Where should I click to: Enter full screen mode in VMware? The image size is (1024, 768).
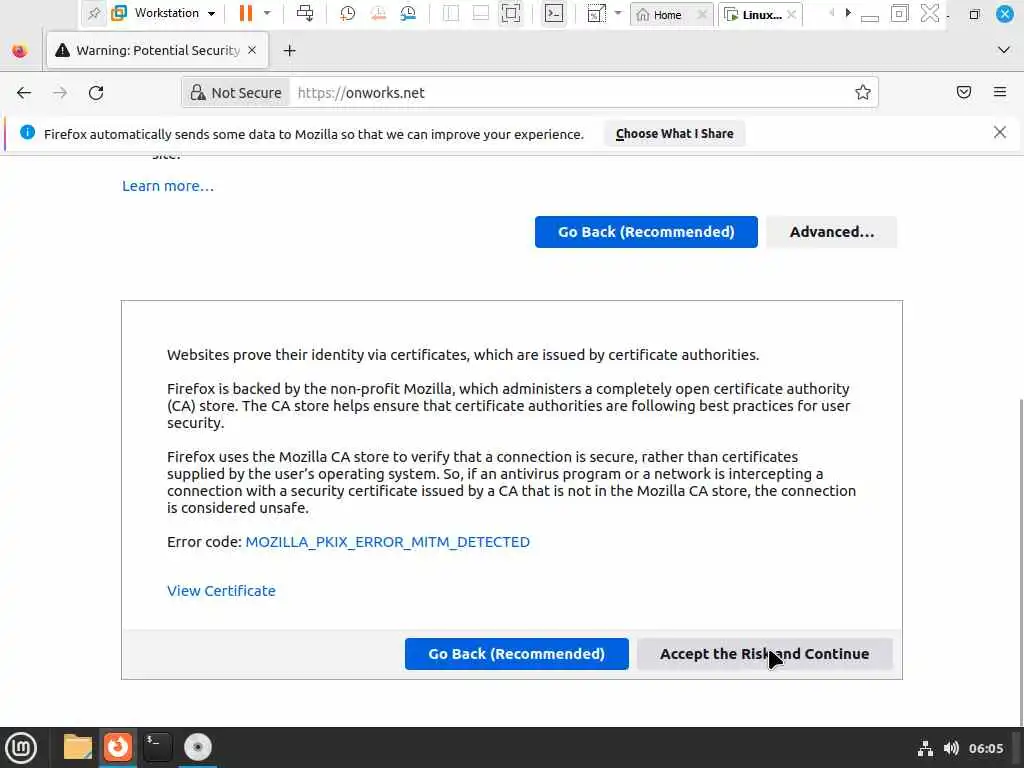pyautogui.click(x=511, y=13)
